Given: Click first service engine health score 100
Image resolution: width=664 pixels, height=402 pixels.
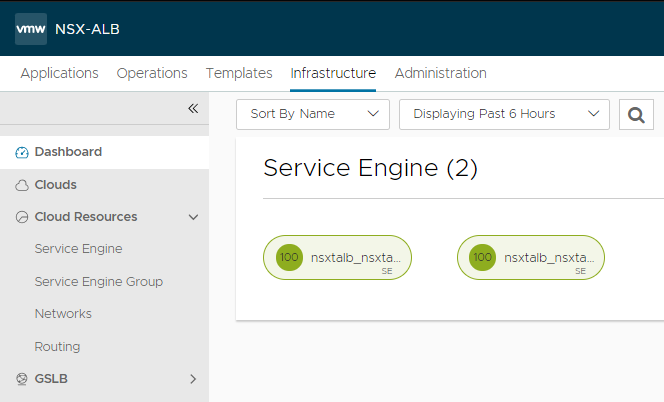Looking at the screenshot, I should (289, 257).
